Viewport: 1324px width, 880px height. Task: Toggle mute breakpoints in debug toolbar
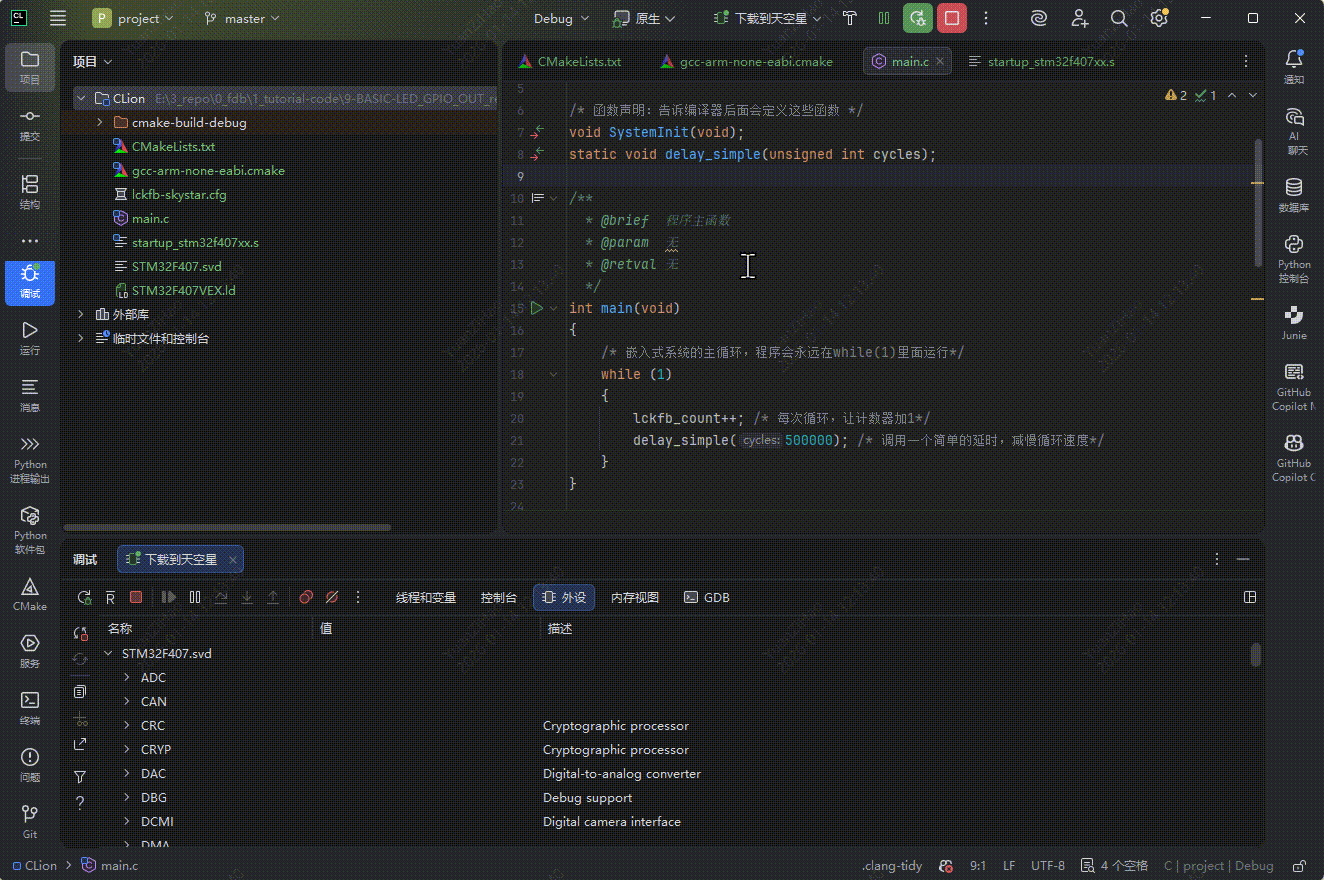click(332, 597)
